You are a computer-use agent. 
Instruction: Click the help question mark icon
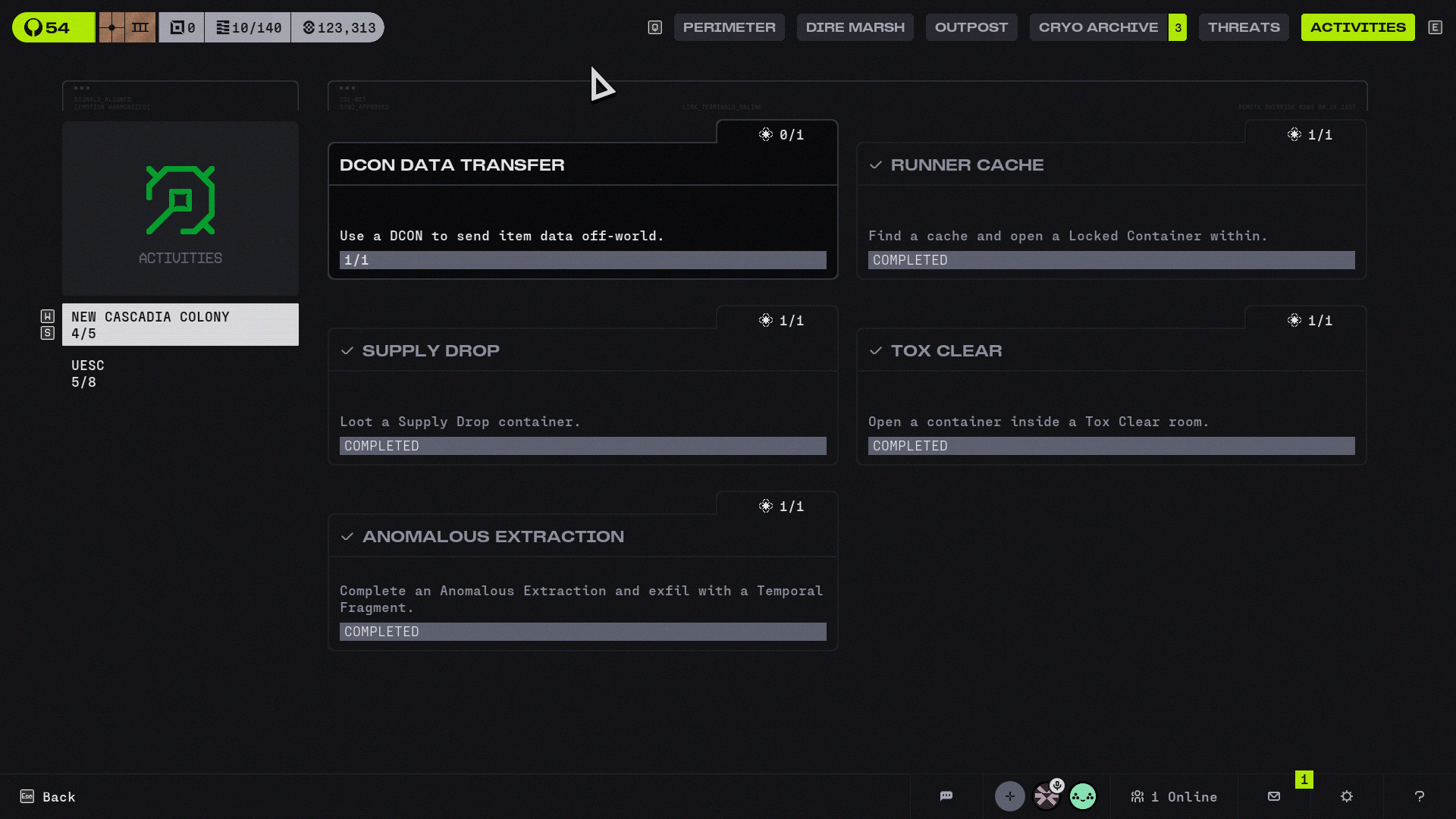tap(1419, 796)
